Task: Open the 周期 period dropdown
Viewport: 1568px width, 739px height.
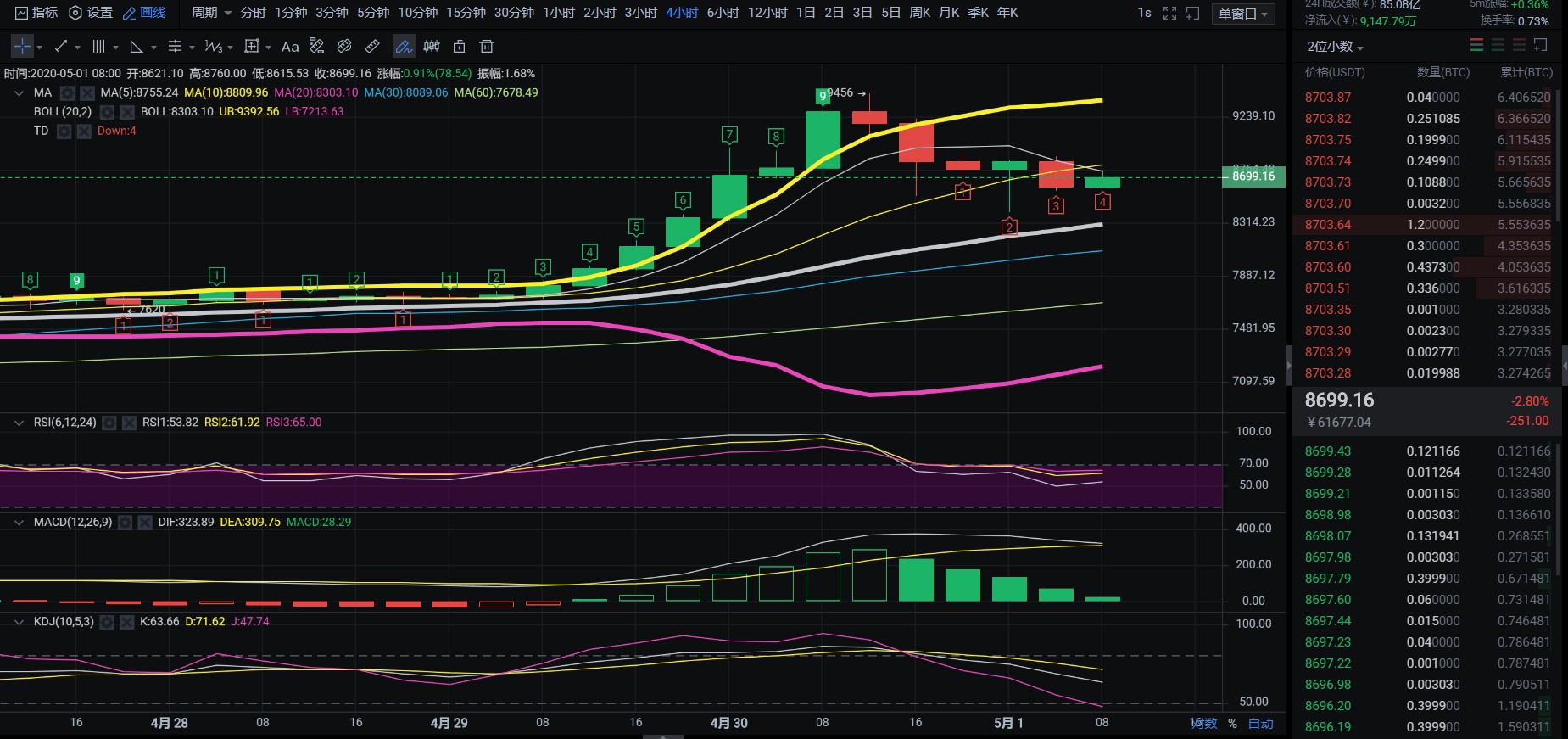Action: [x=211, y=13]
